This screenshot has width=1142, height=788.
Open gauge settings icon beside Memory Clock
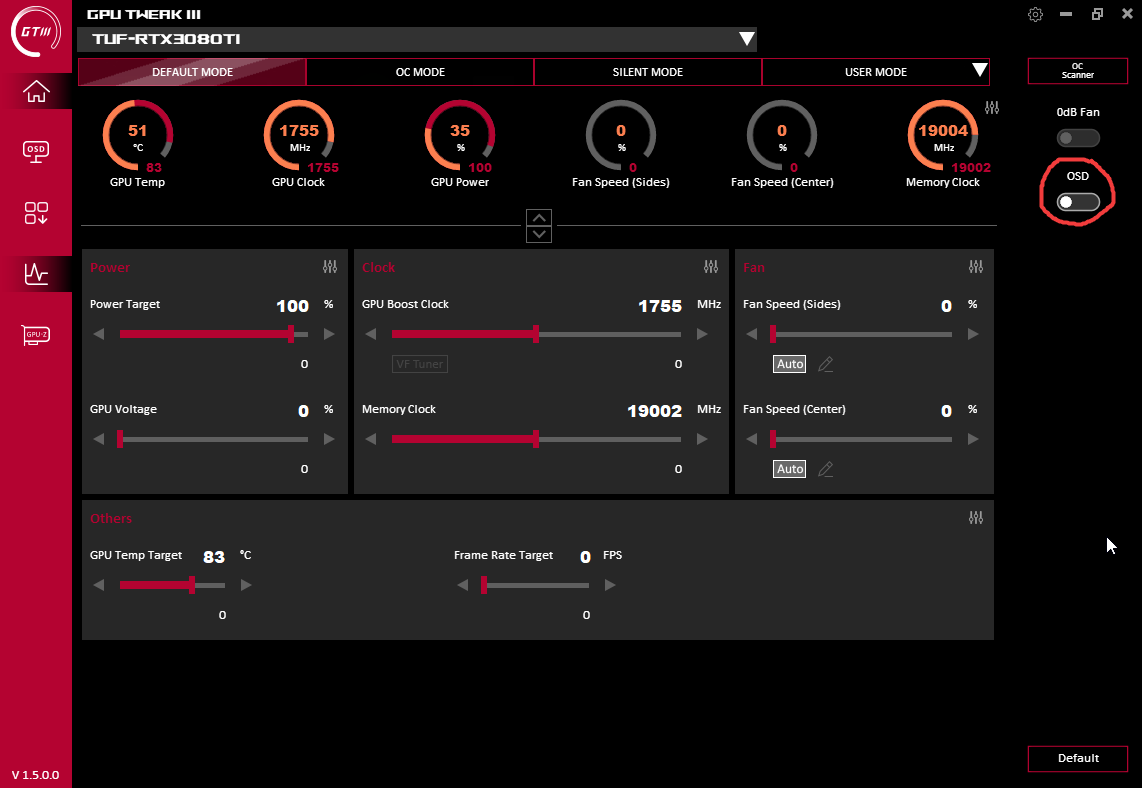992,108
